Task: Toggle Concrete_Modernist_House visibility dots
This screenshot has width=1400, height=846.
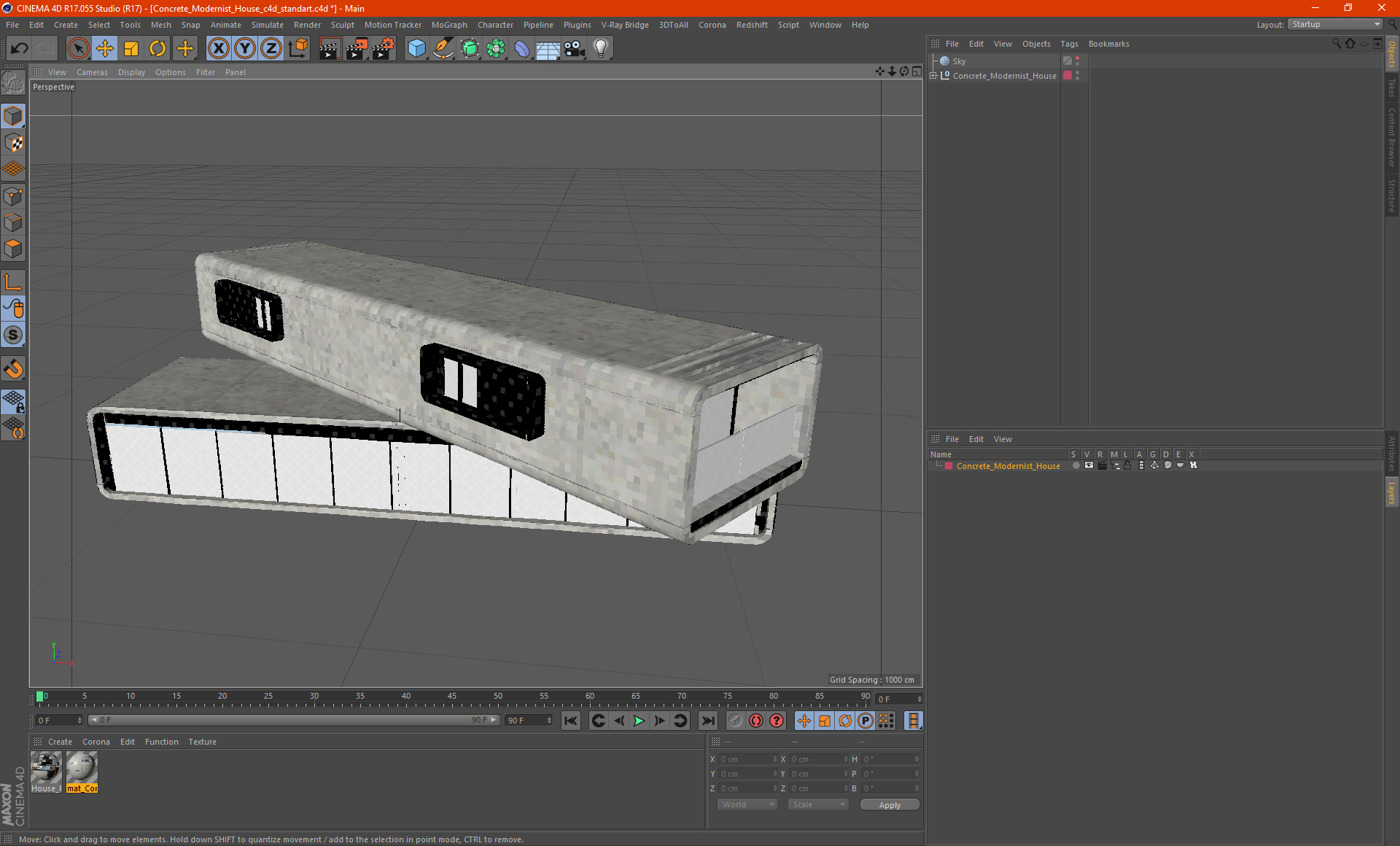Action: point(1078,76)
